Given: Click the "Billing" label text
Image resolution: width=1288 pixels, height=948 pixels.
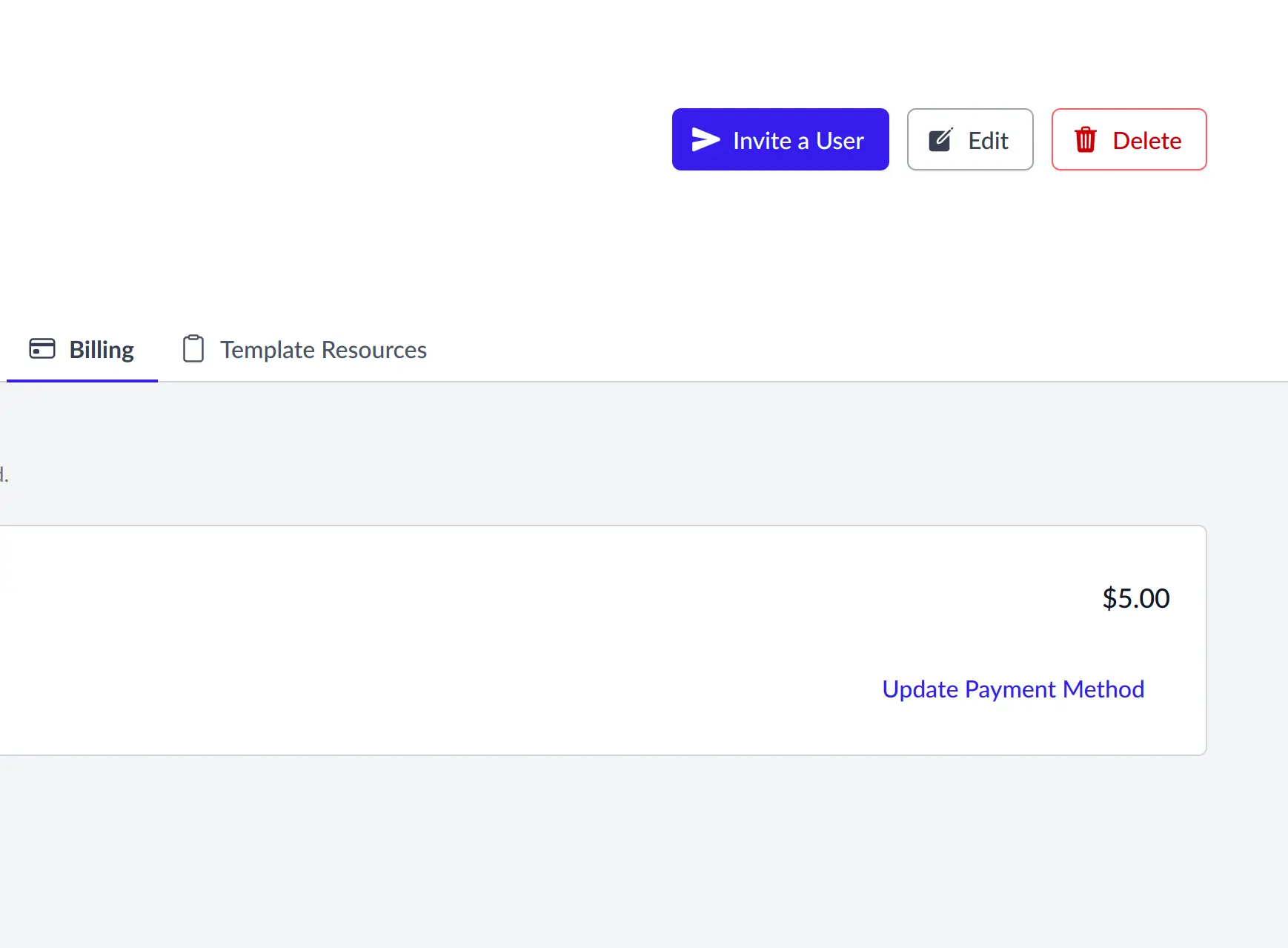Looking at the screenshot, I should [x=102, y=350].
